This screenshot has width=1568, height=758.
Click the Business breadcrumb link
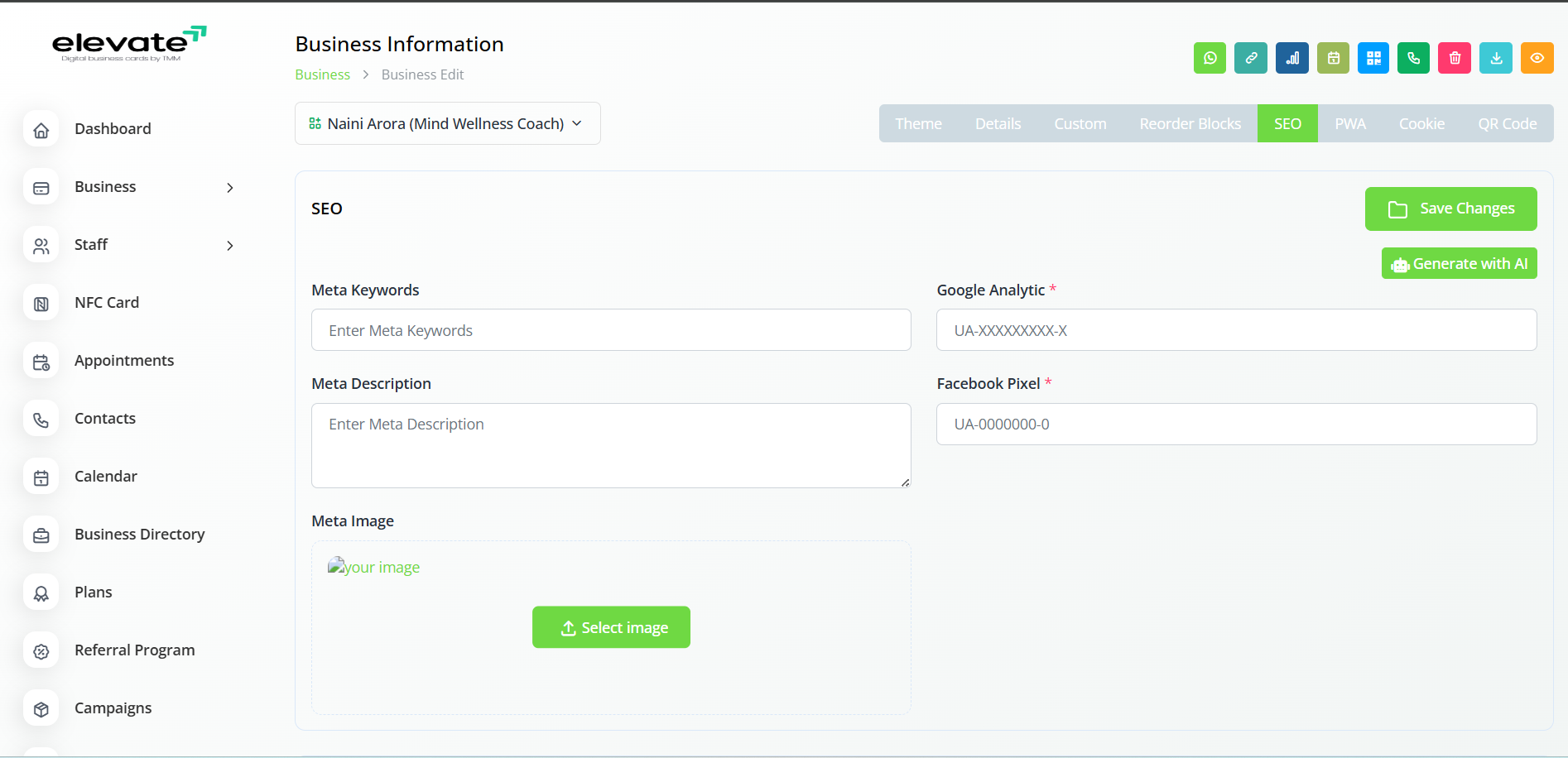(x=322, y=74)
